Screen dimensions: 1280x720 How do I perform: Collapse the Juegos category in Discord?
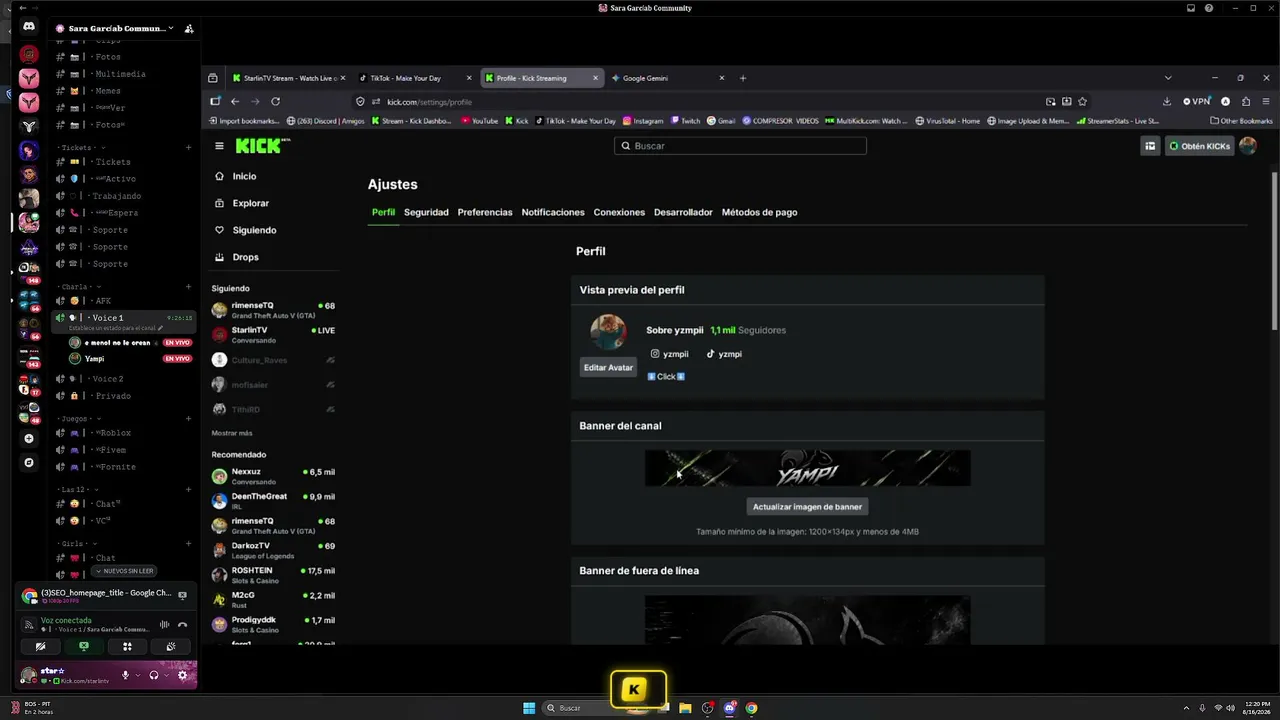[79, 419]
